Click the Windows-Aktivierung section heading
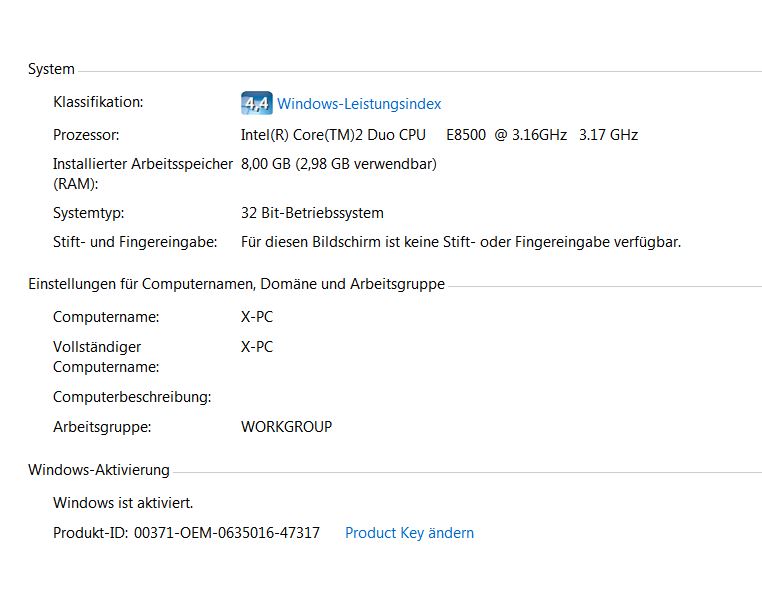The height and width of the screenshot is (596, 762). (x=99, y=470)
